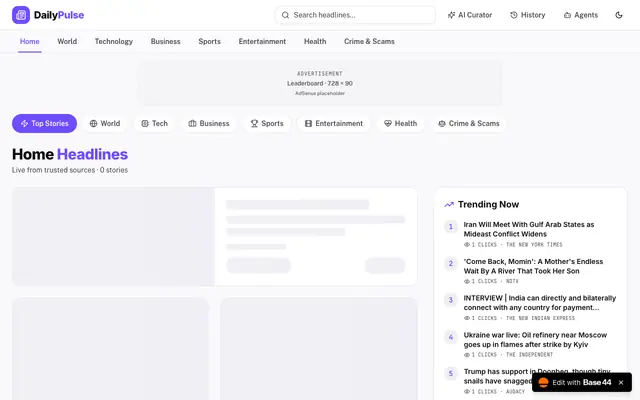Filter headlines by Entertainment chip

tap(334, 124)
